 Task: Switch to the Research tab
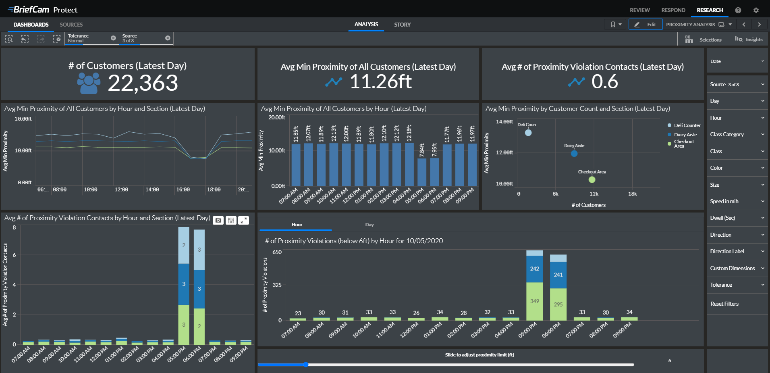[709, 10]
